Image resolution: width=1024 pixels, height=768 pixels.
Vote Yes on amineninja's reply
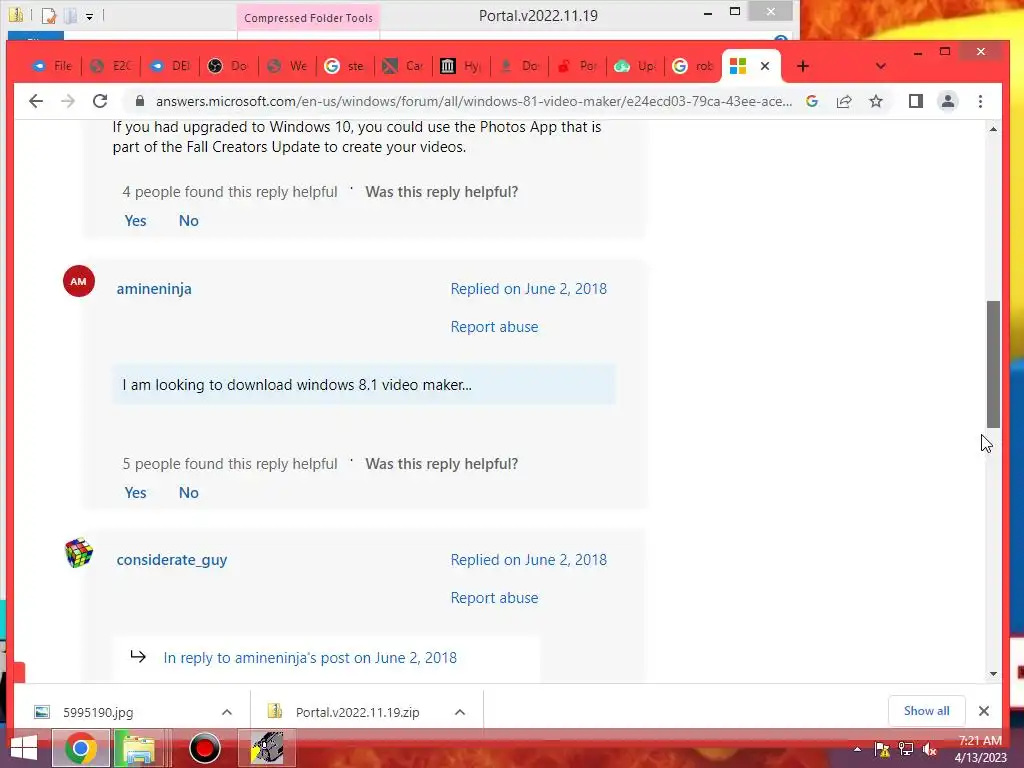point(135,492)
